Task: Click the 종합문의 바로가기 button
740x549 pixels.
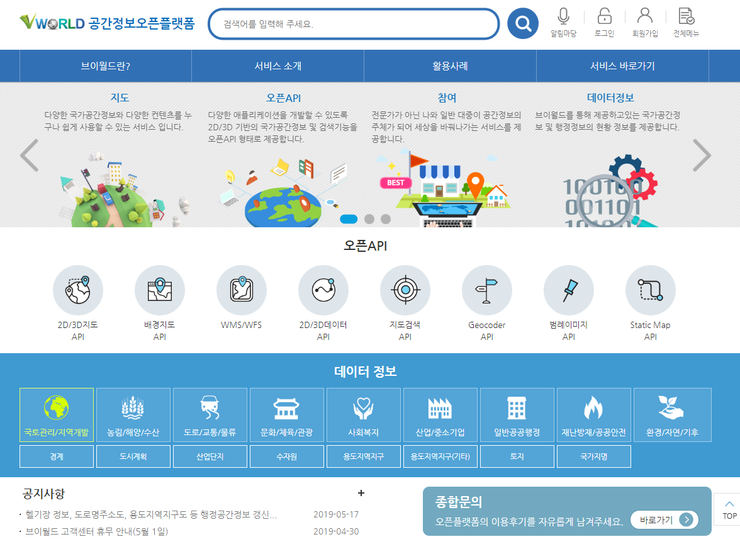Action: tap(664, 520)
